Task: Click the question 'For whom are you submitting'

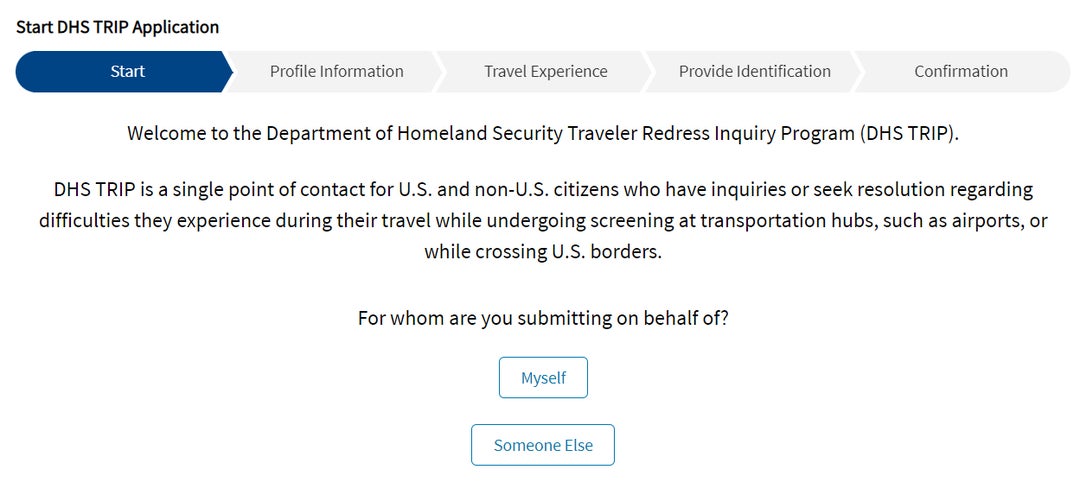Action: tap(543, 319)
